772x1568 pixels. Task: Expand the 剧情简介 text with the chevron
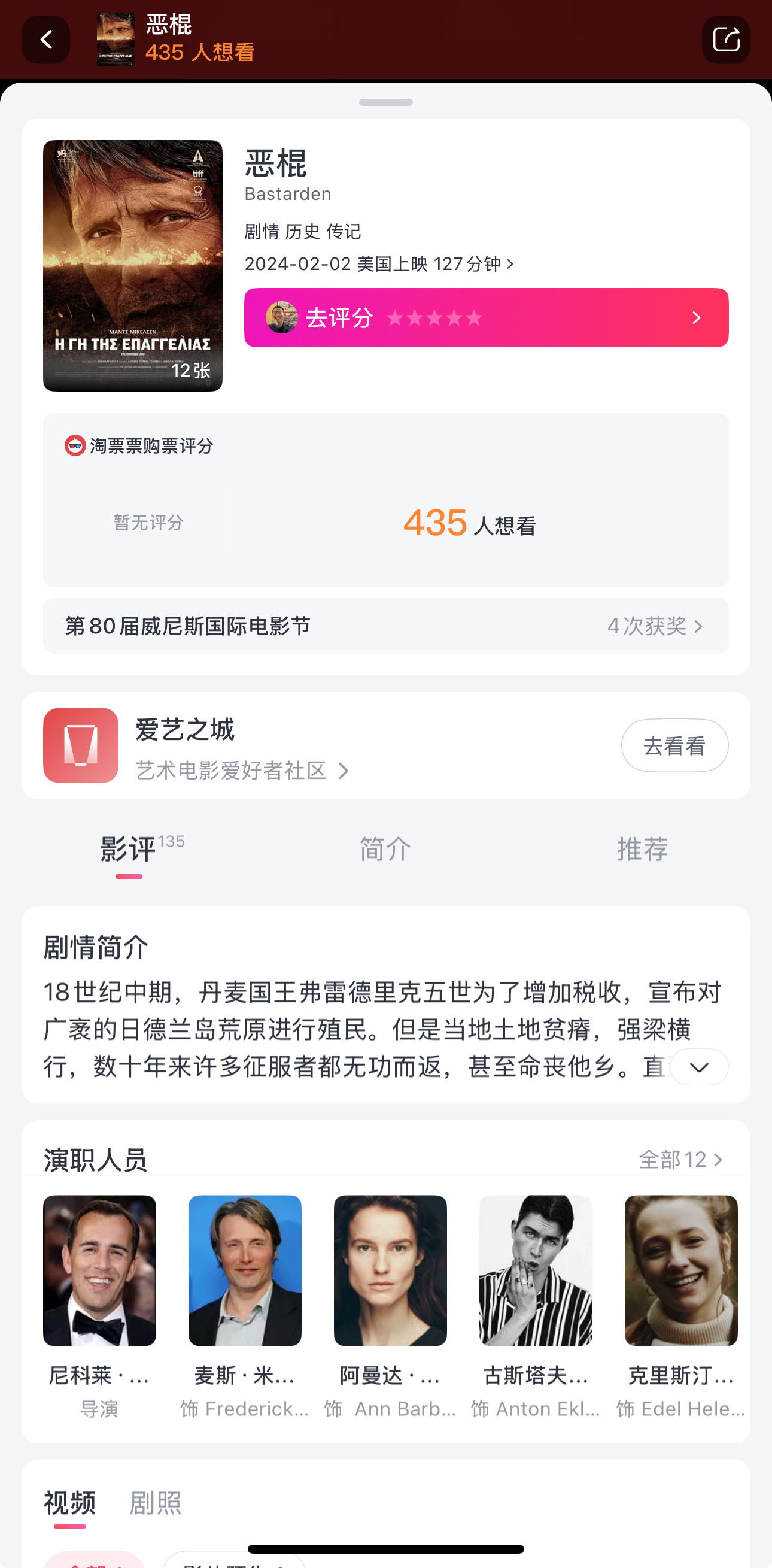coord(699,1066)
